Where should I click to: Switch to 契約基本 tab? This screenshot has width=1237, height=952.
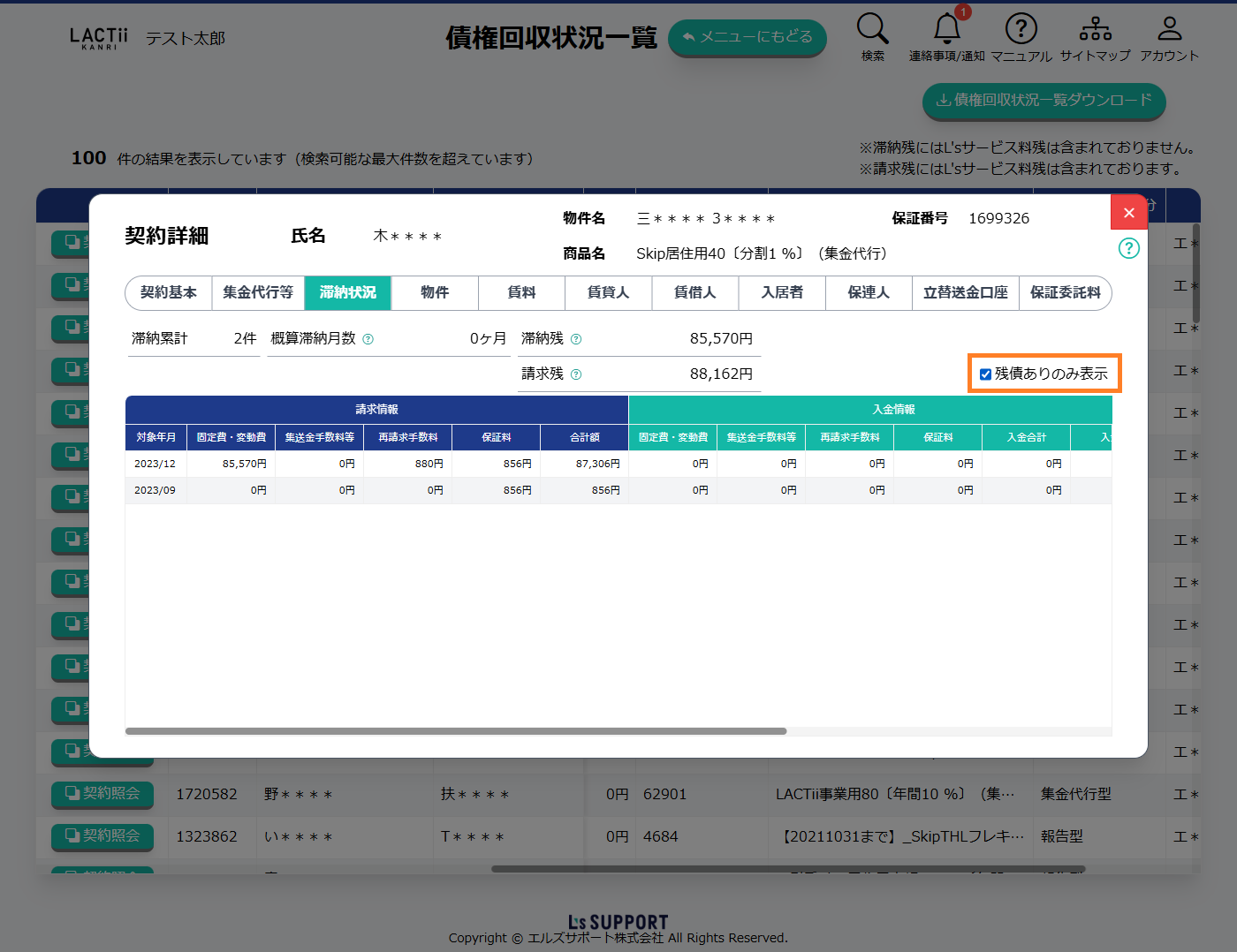tap(169, 292)
